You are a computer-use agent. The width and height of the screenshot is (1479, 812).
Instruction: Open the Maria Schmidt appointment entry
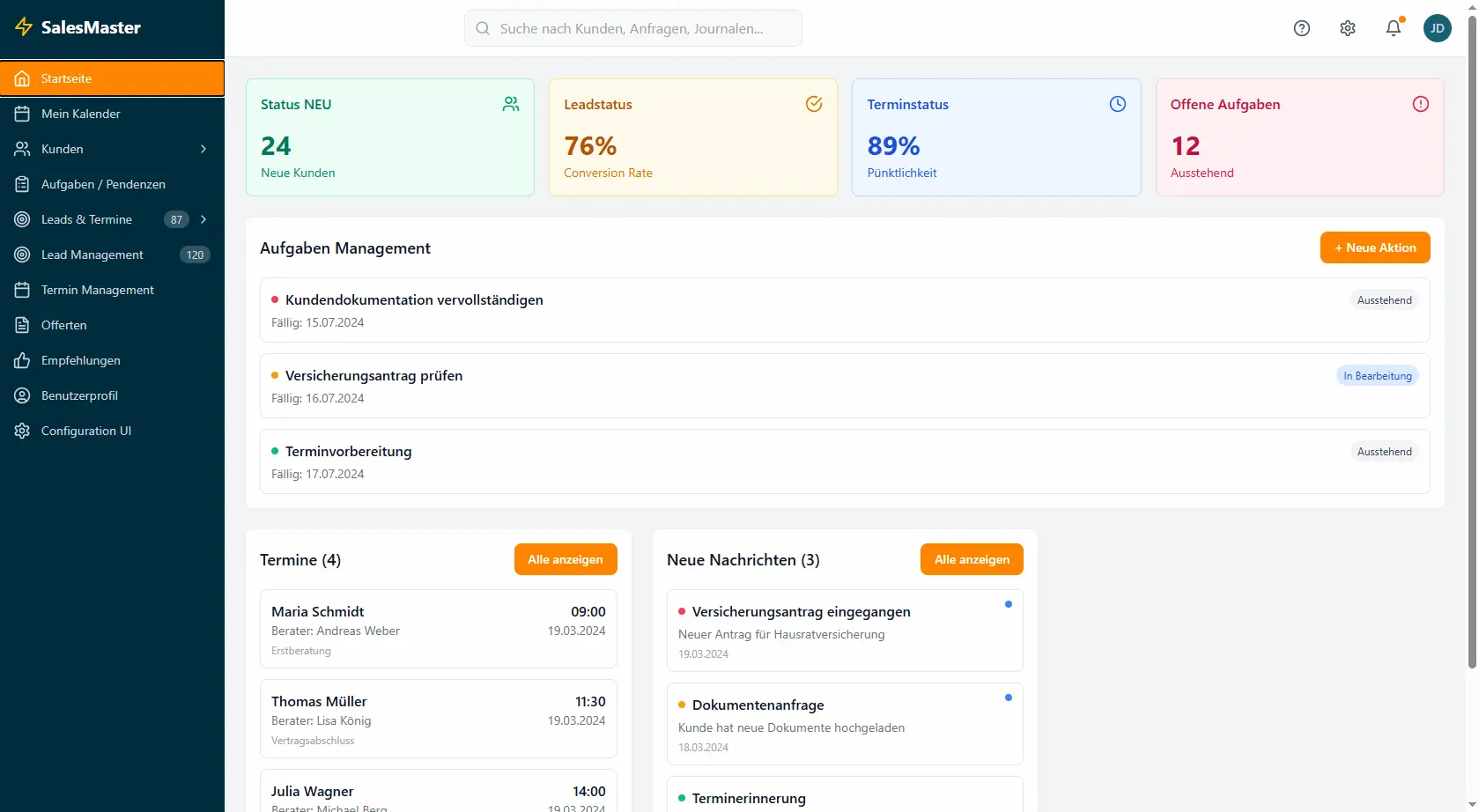pos(438,629)
